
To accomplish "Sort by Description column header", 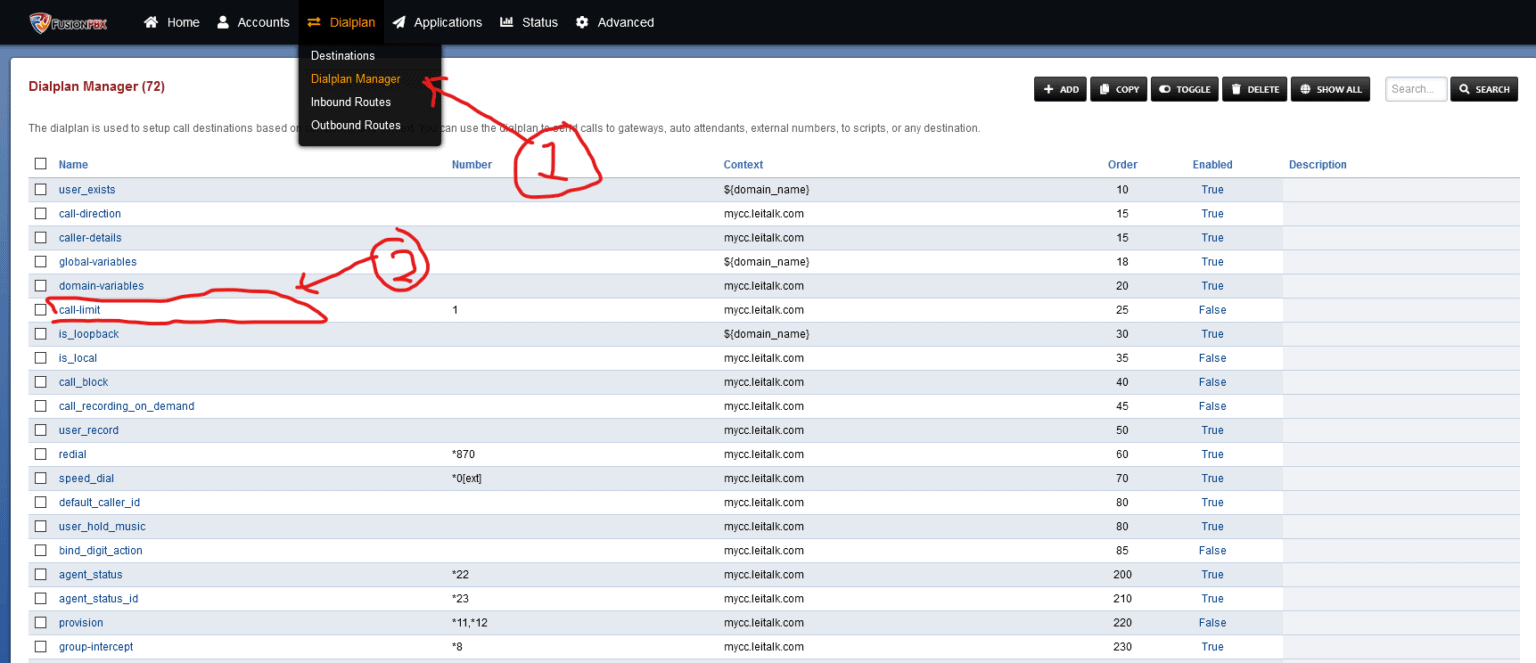I will click(1318, 165).
